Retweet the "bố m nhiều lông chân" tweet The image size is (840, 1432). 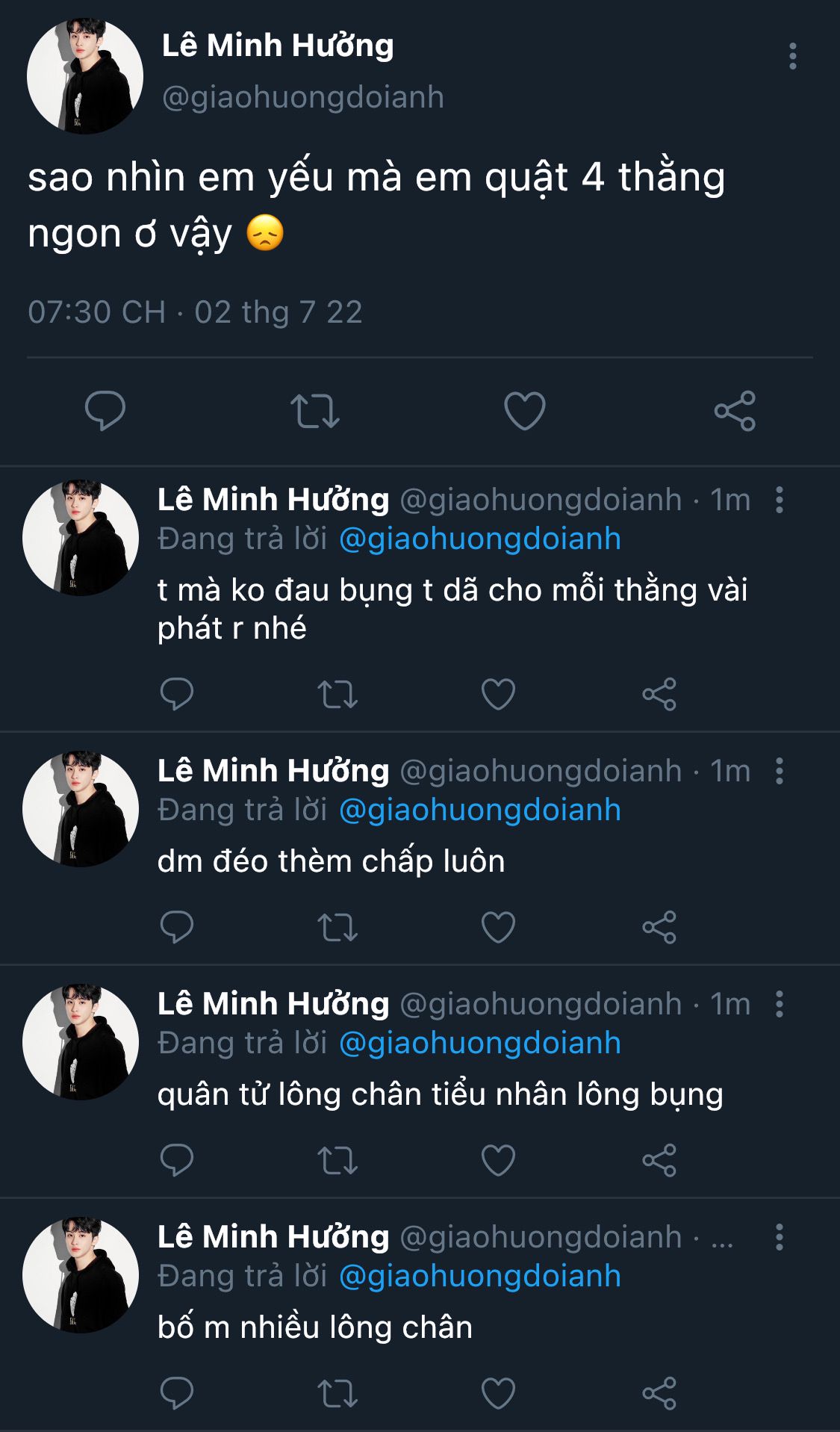[x=337, y=1393]
